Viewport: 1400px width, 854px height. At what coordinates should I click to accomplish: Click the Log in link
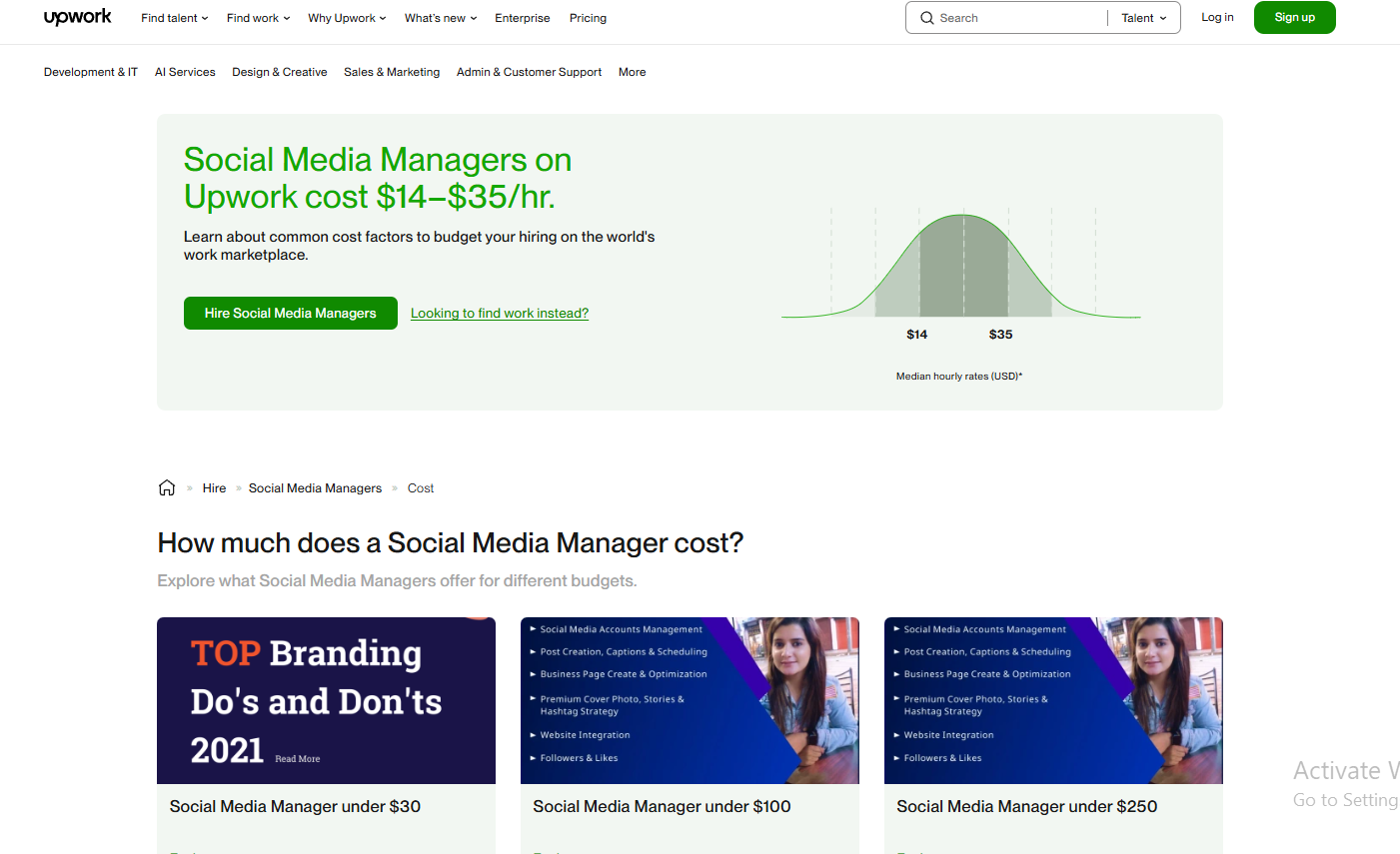pos(1217,17)
